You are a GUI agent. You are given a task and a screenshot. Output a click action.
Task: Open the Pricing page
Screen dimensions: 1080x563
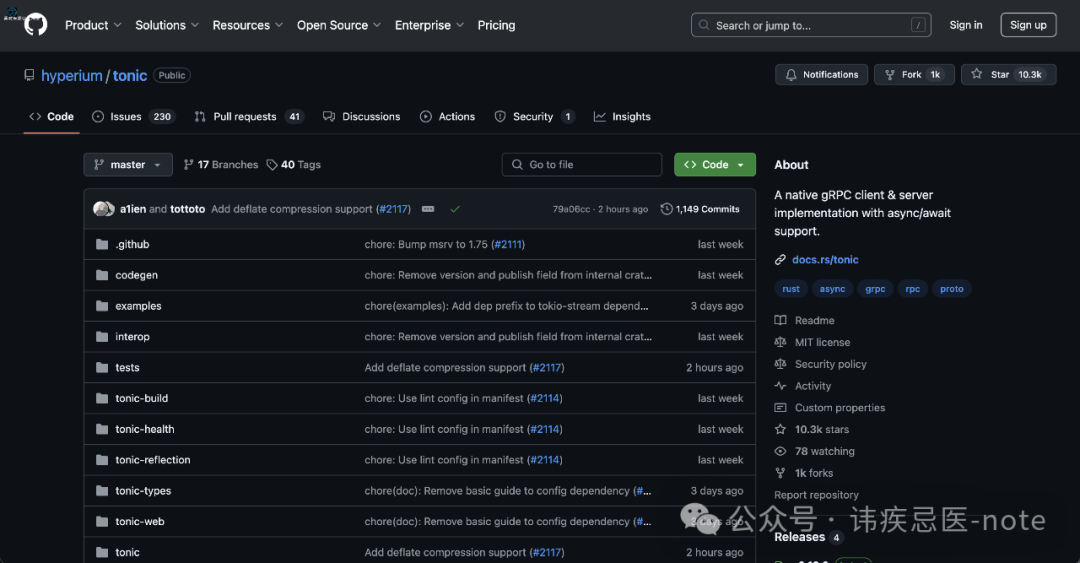(x=496, y=25)
